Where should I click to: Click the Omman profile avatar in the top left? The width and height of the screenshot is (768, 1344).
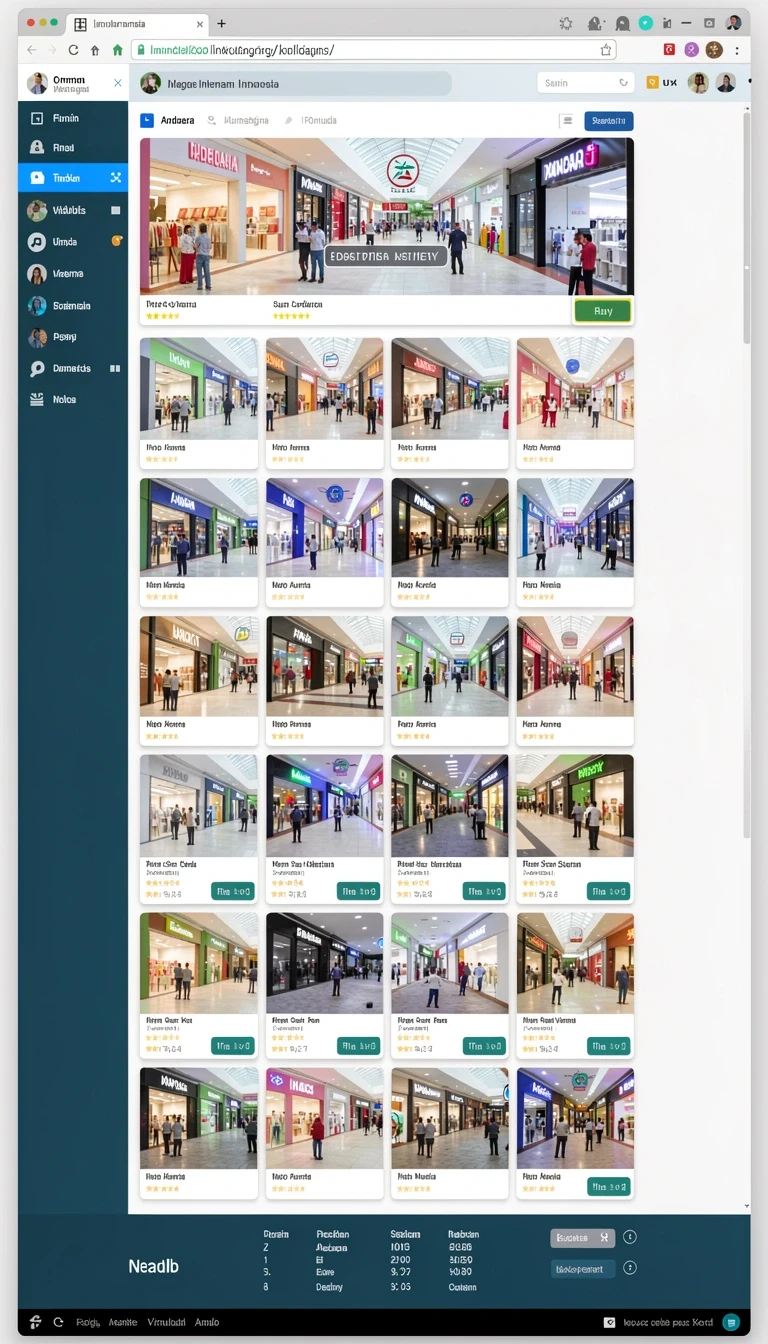pos(37,83)
